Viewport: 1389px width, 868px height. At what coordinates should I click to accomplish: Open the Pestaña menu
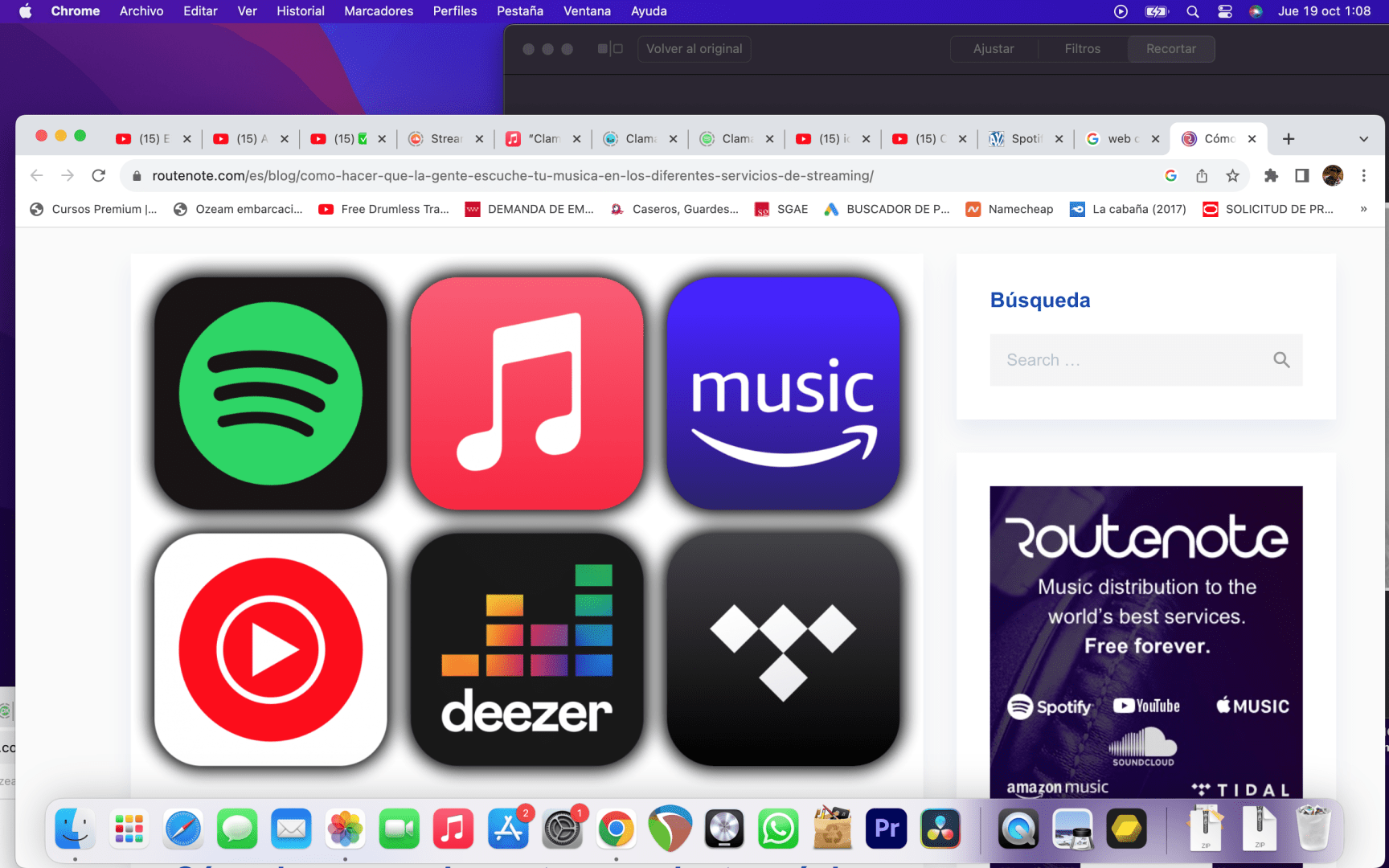tap(520, 11)
